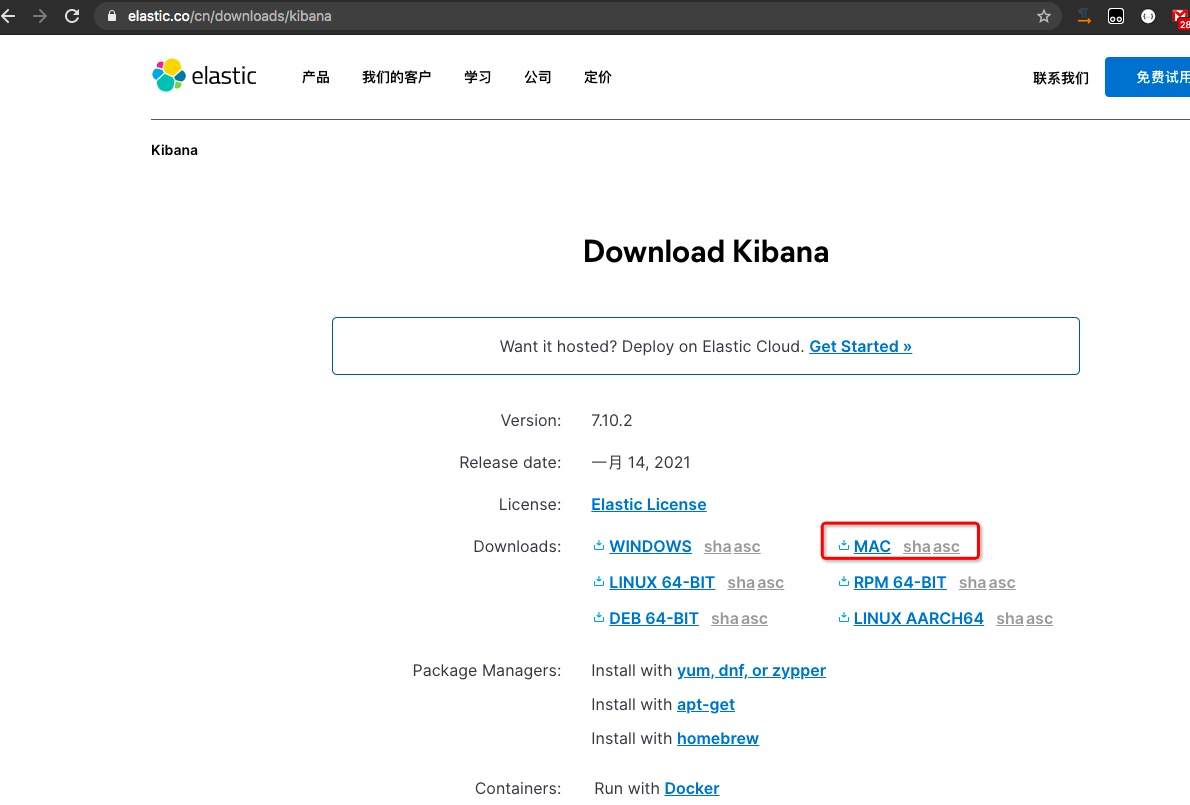Click the version value 7.10.2
The image size is (1190, 805).
pos(611,420)
